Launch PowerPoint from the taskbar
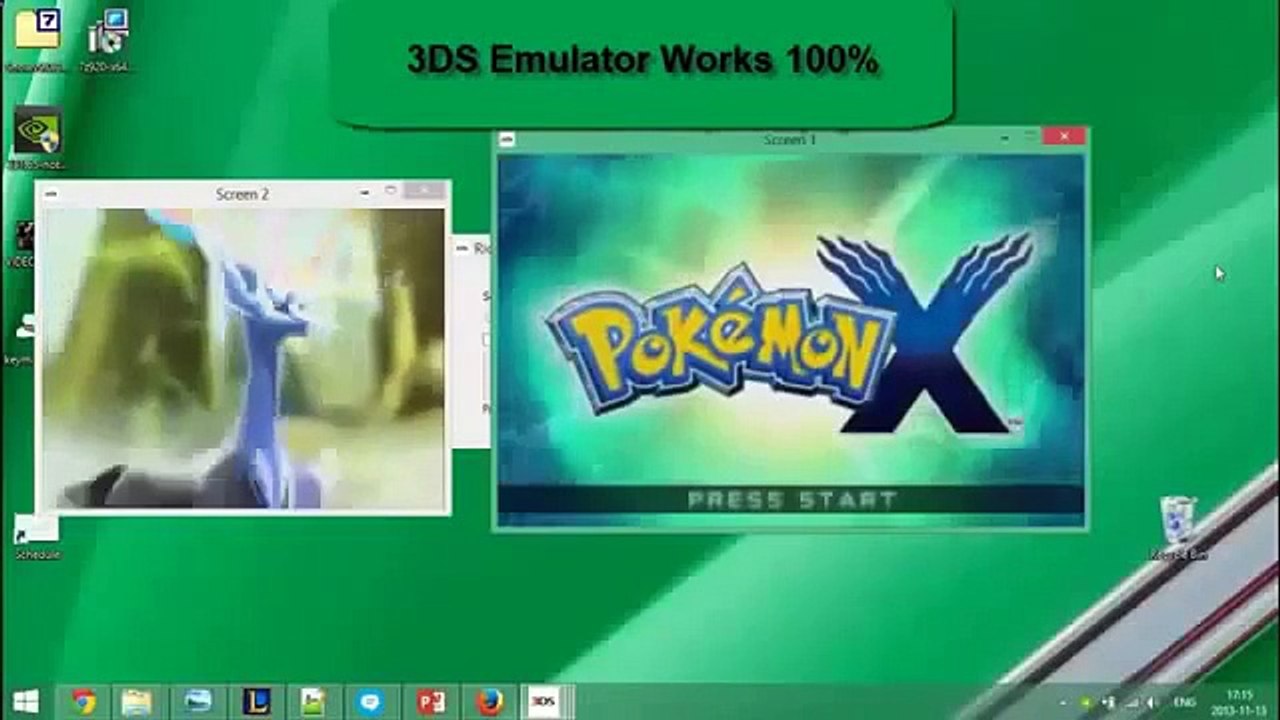The image size is (1280, 720). click(431, 702)
